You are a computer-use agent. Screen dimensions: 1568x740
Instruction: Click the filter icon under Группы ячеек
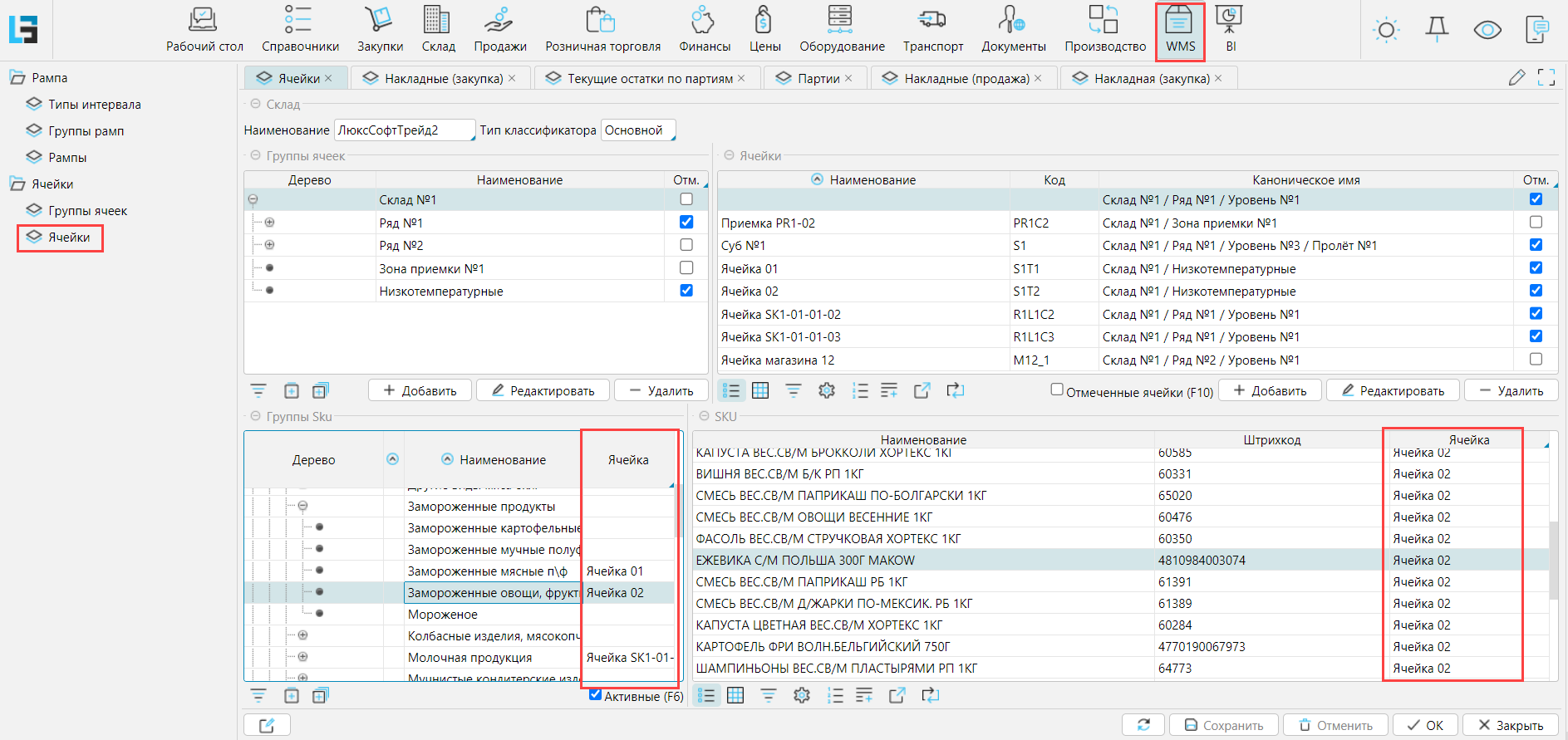pos(258,391)
